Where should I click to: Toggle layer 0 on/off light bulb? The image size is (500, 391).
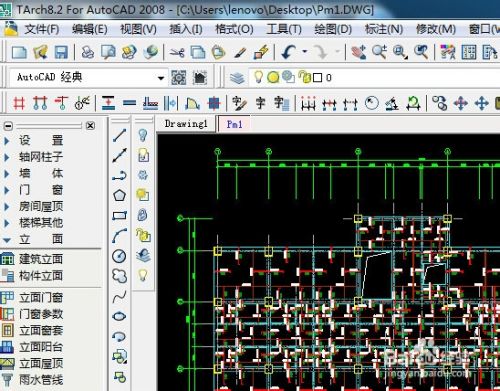click(x=259, y=77)
